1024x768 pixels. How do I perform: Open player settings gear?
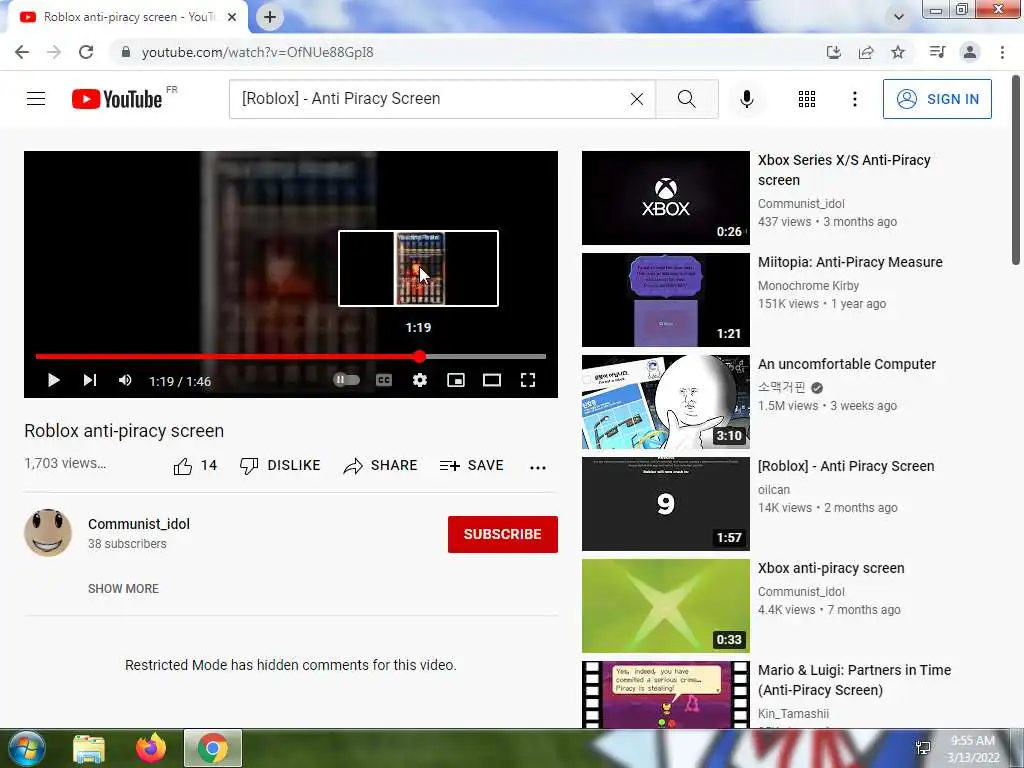point(420,380)
